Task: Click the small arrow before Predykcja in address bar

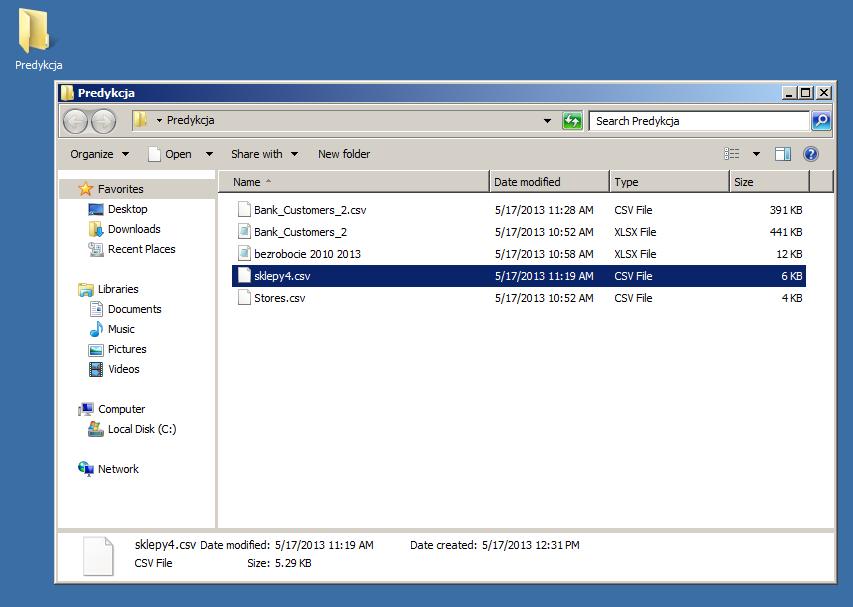Action: [159, 120]
